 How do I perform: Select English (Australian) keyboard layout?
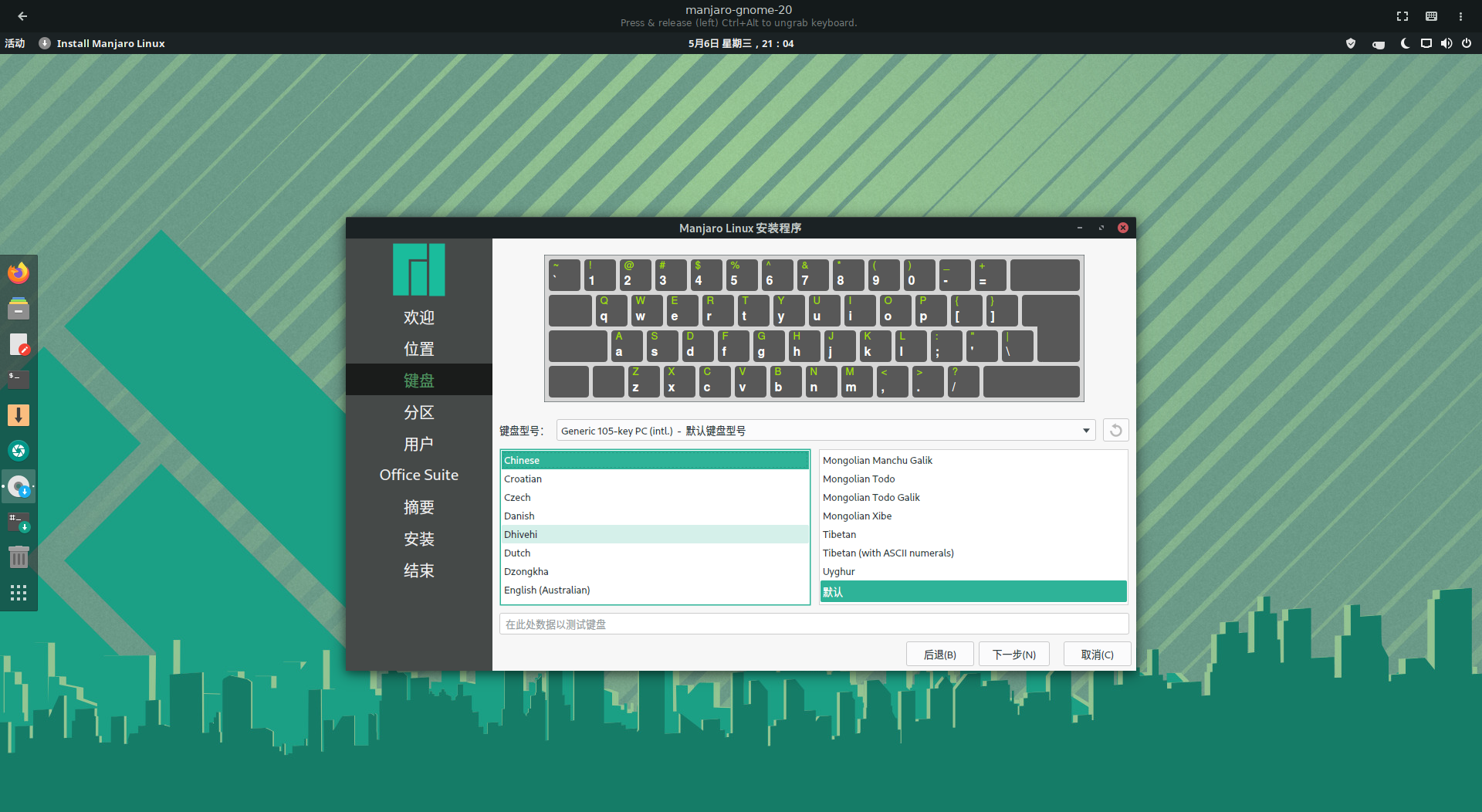[655, 590]
